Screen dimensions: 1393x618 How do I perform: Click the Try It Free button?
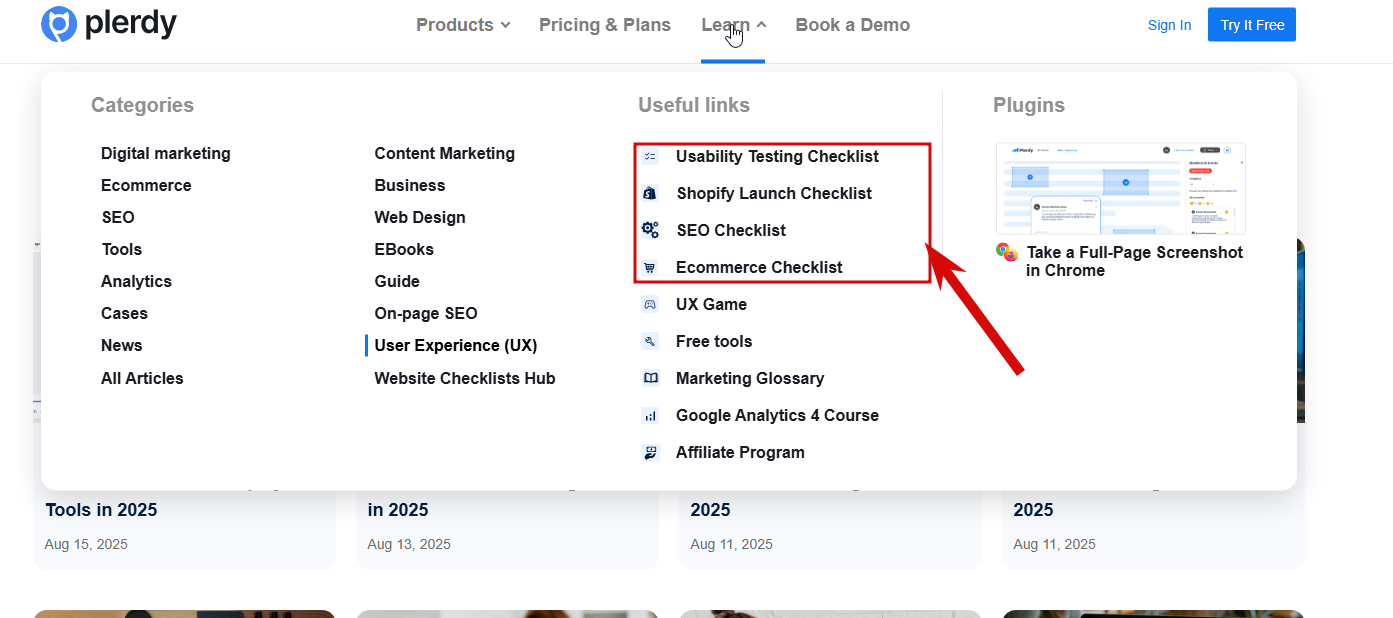pos(1252,25)
